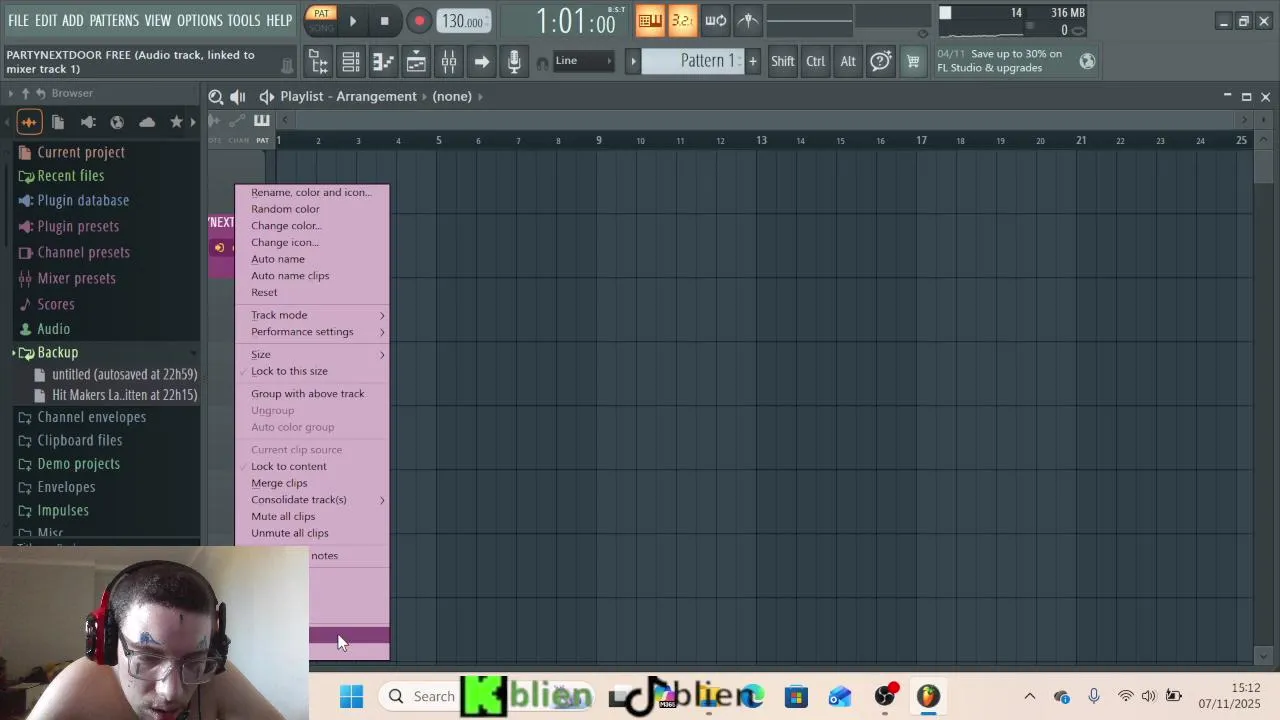The height and width of the screenshot is (720, 1280).
Task: Click the Alt key button
Action: point(848,62)
